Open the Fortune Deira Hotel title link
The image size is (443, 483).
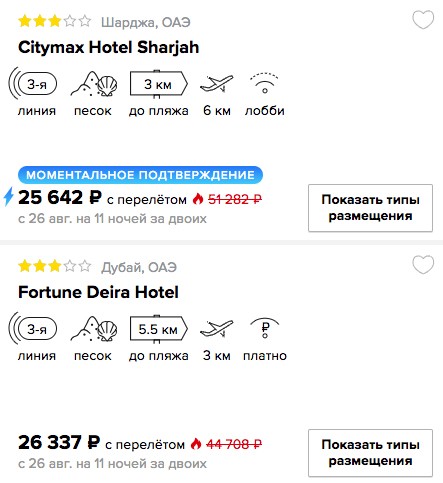coord(98,292)
